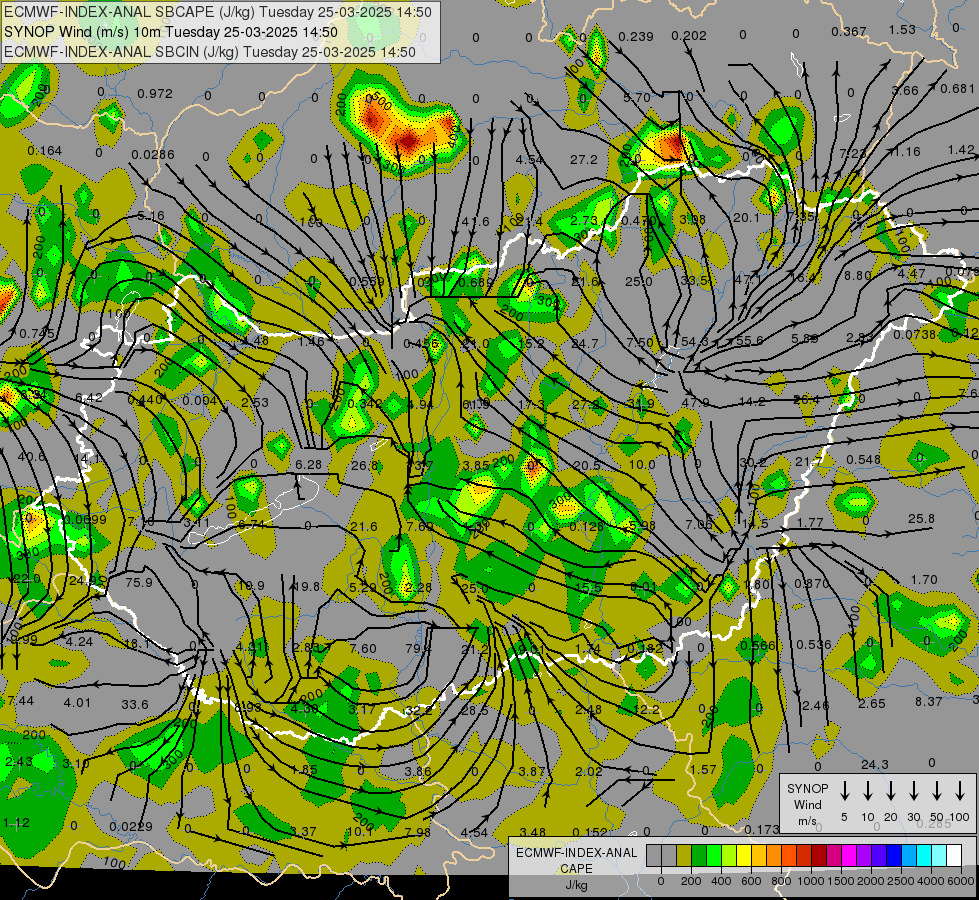
Task: Pick the pure yellow CAPE swatch
Action: pos(744,856)
